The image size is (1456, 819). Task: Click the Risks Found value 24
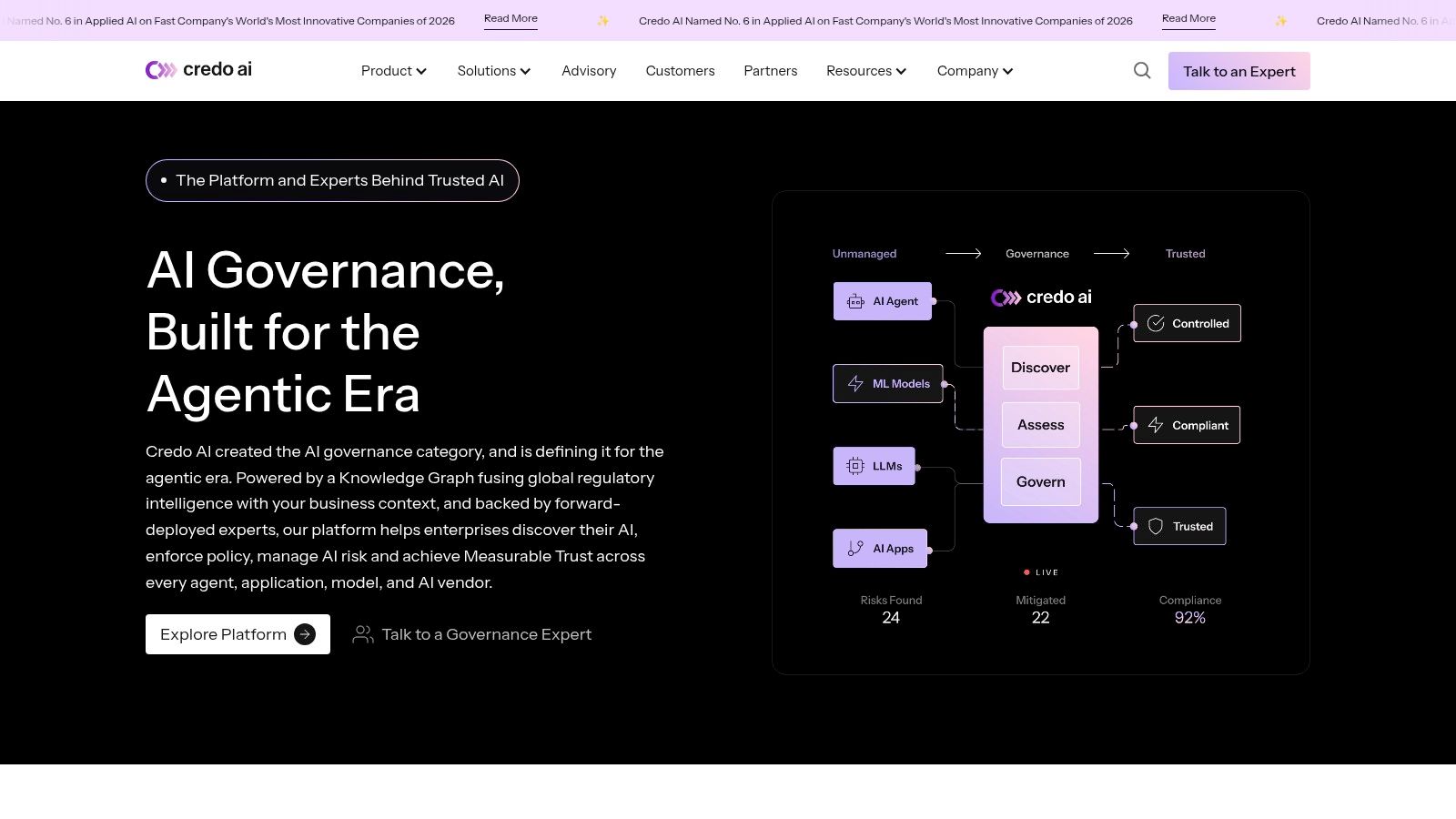click(x=891, y=618)
